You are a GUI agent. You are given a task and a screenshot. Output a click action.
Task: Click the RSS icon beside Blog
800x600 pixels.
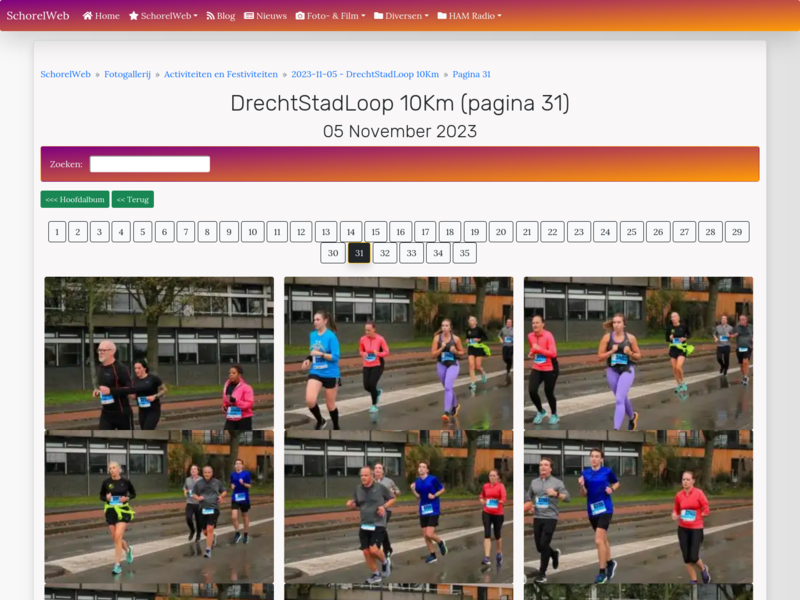(210, 16)
